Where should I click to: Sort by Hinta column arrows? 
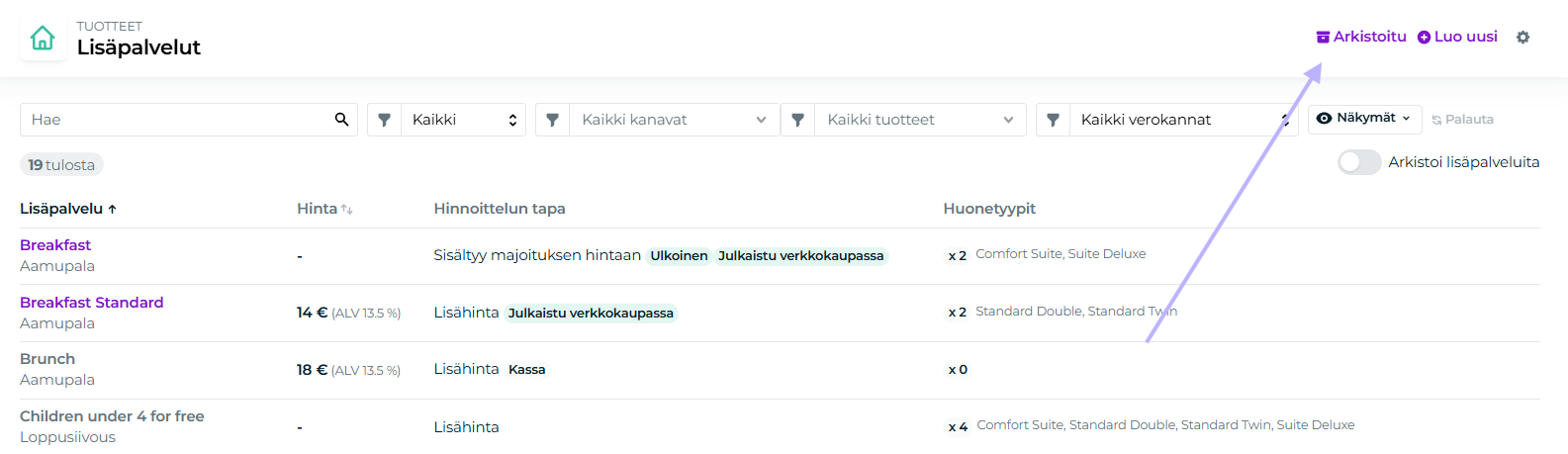[x=346, y=209]
